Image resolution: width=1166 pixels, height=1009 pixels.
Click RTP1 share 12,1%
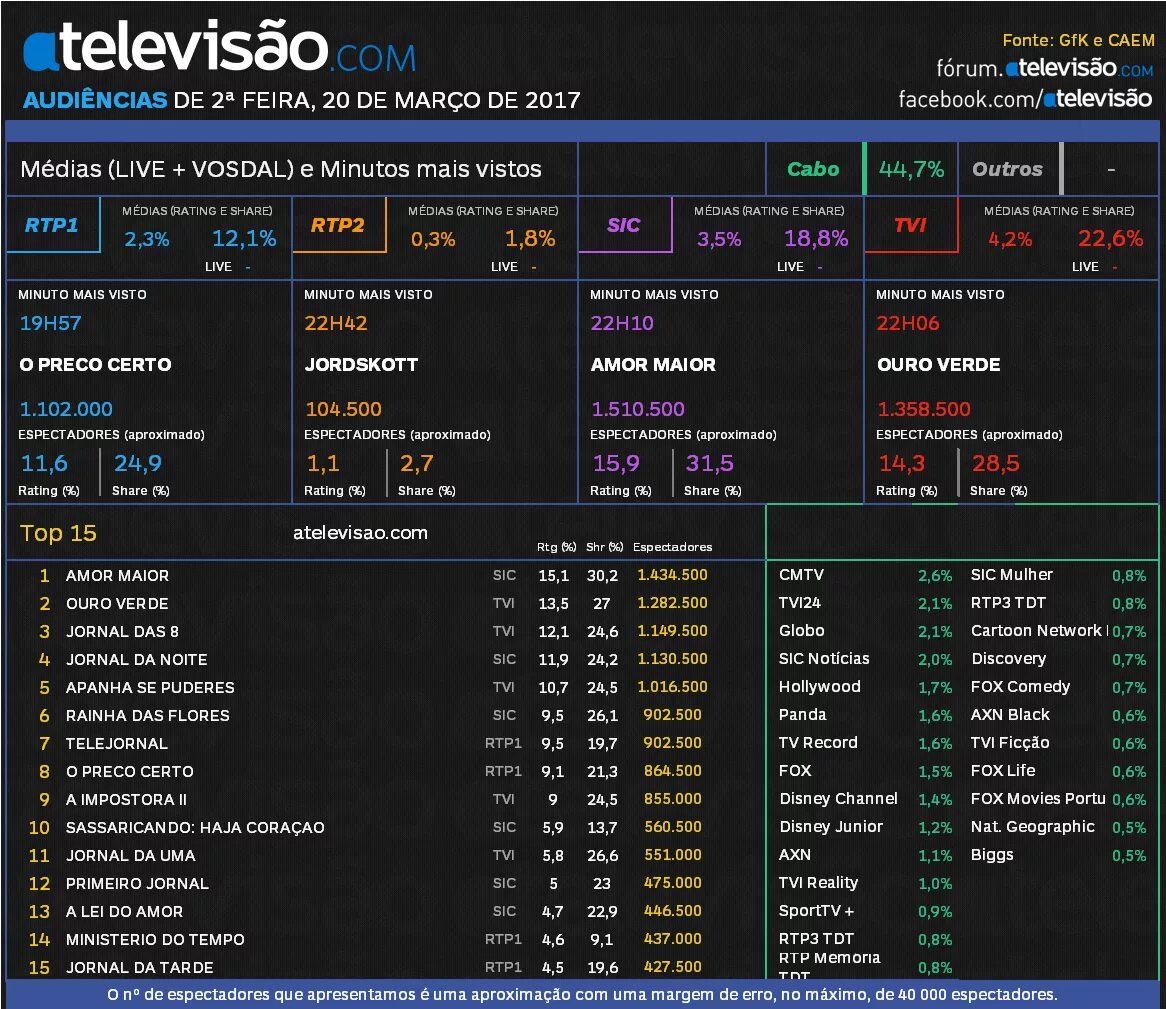coord(244,239)
